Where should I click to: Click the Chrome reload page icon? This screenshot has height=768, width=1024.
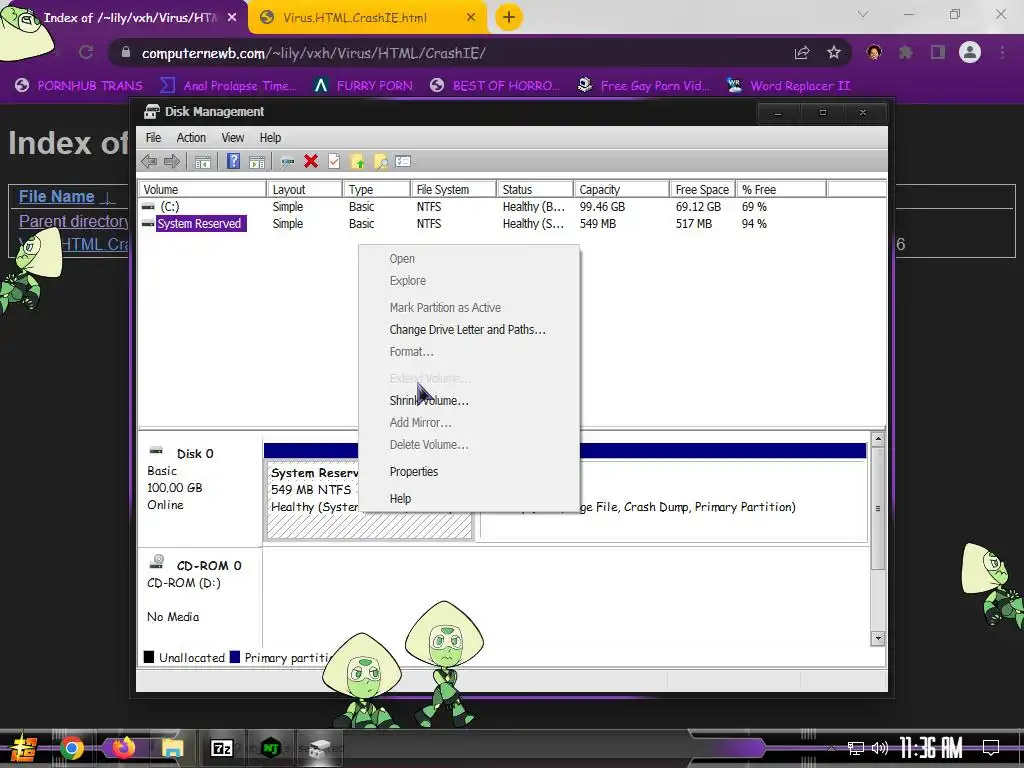click(x=86, y=52)
